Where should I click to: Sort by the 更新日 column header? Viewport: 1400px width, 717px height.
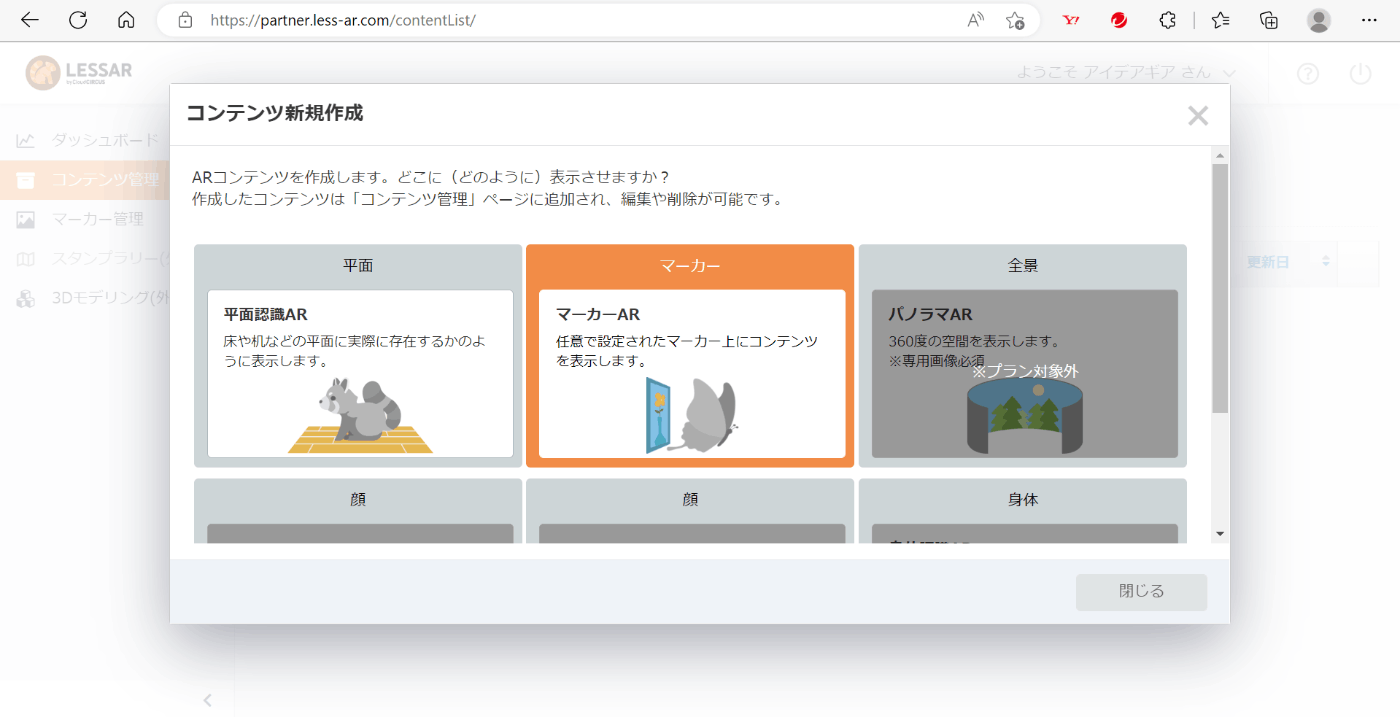[x=1267, y=262]
